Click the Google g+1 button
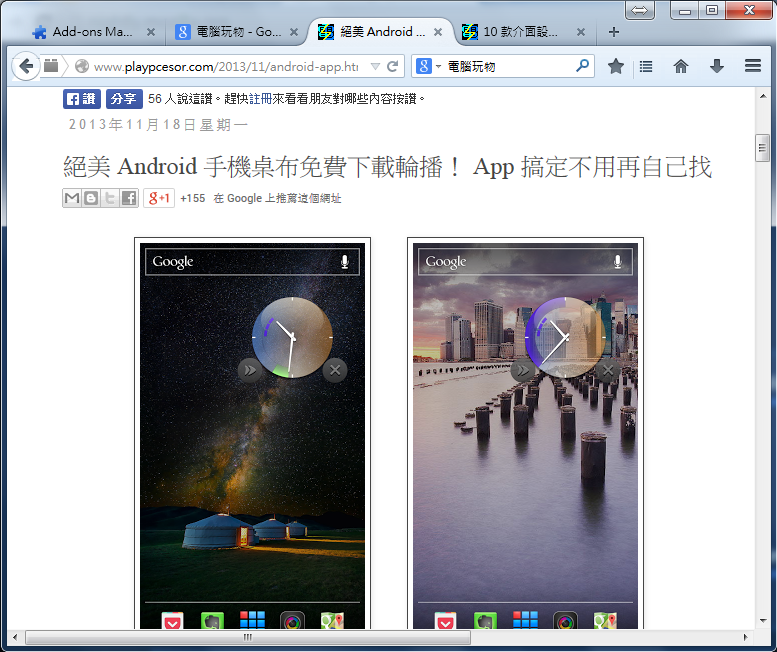Viewport: 777px width, 652px height. coord(159,198)
